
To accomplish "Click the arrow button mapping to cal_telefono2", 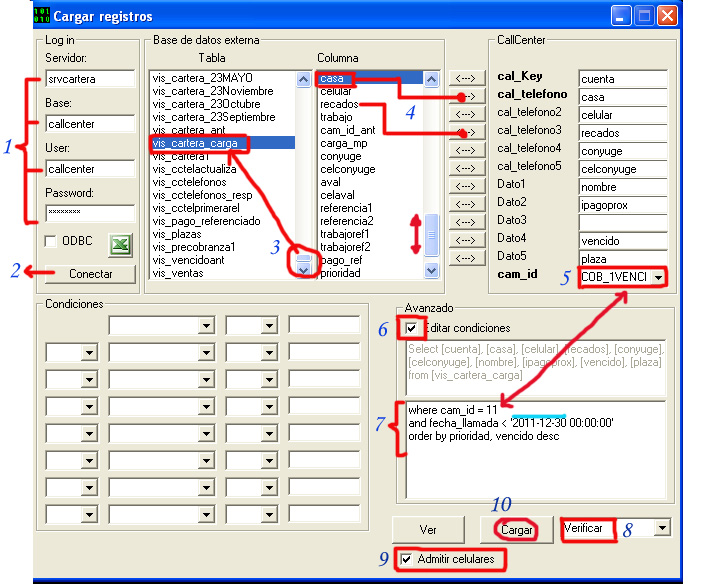I will coord(466,114).
